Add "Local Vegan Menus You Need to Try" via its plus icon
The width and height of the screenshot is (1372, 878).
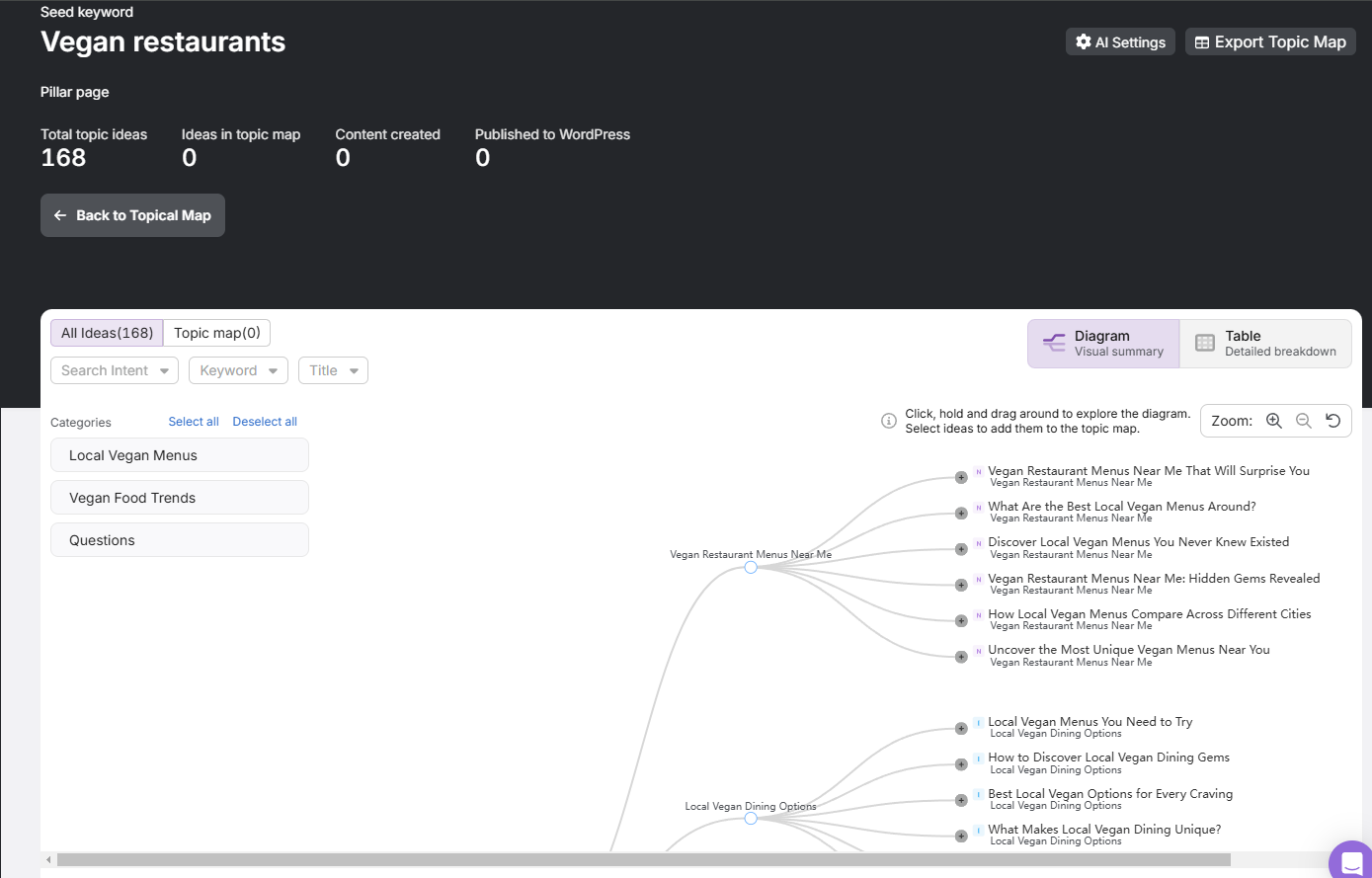[961, 728]
